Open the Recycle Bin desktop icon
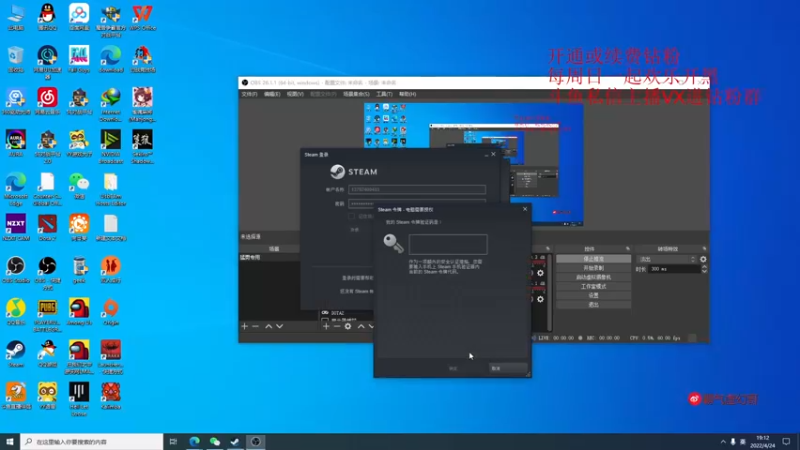 click(x=16, y=58)
